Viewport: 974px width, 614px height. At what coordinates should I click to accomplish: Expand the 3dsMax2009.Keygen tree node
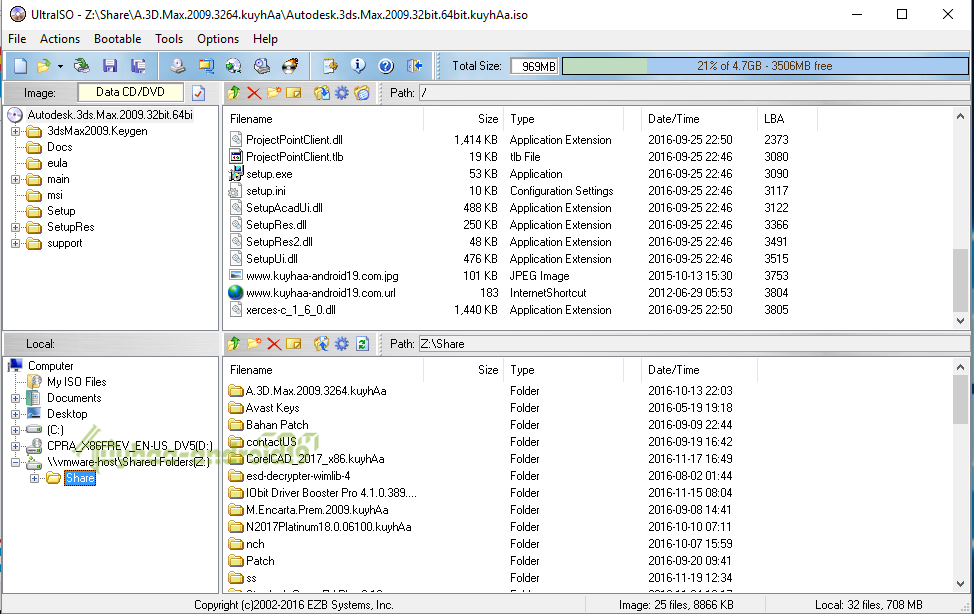point(16,131)
